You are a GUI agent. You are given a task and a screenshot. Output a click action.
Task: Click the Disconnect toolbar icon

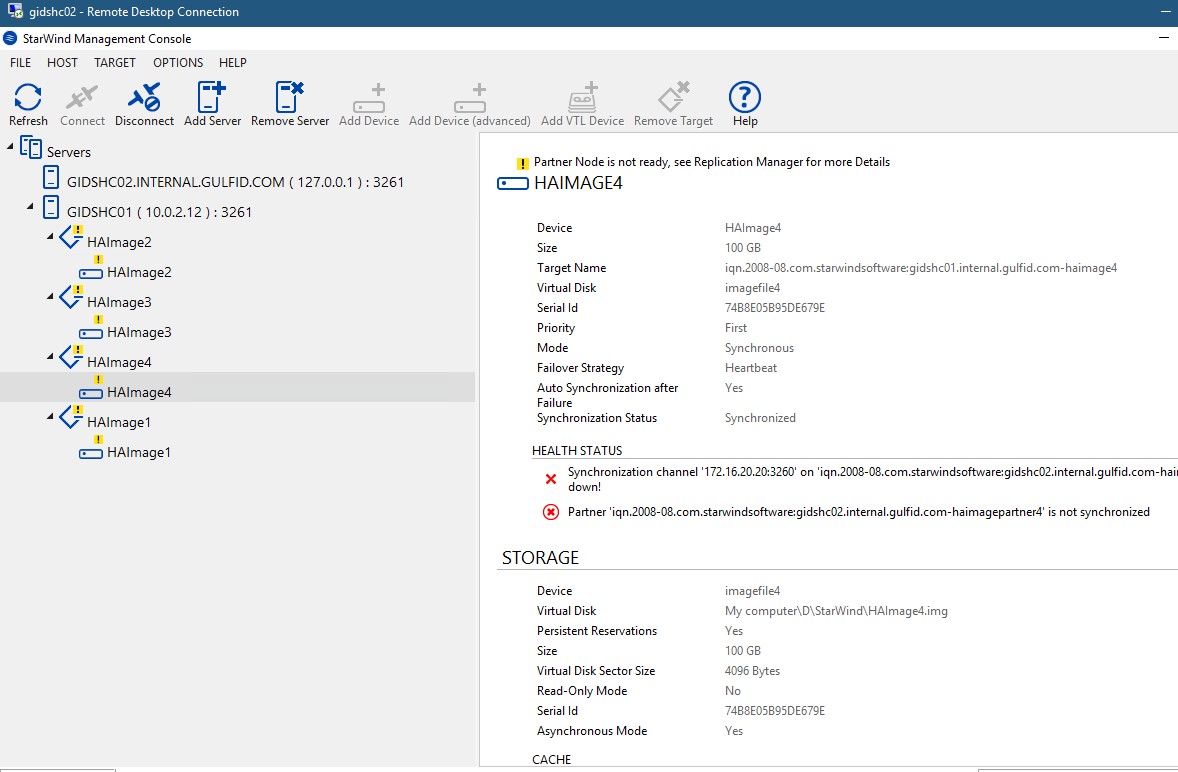click(143, 97)
